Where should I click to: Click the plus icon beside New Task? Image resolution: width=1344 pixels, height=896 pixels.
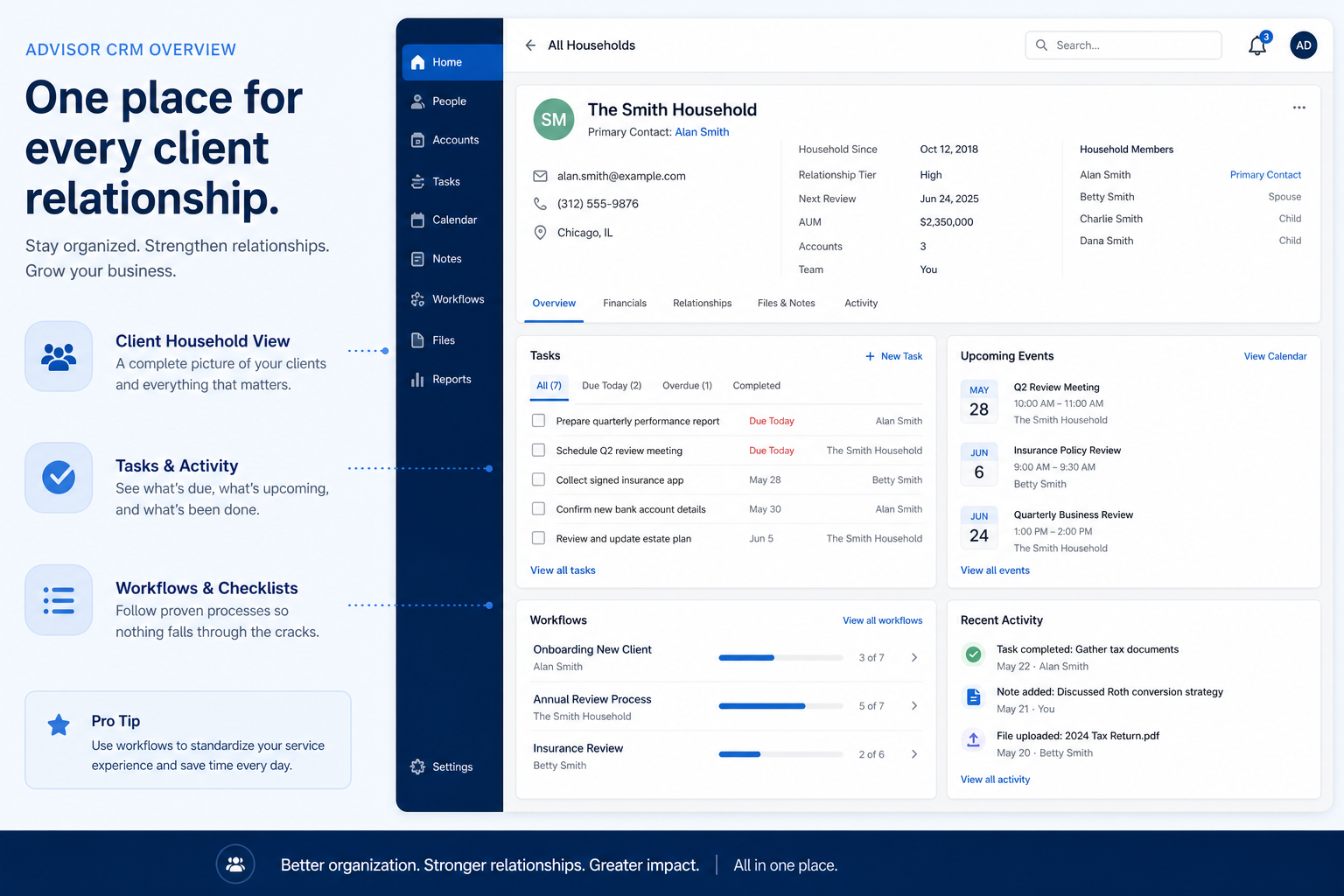click(870, 356)
